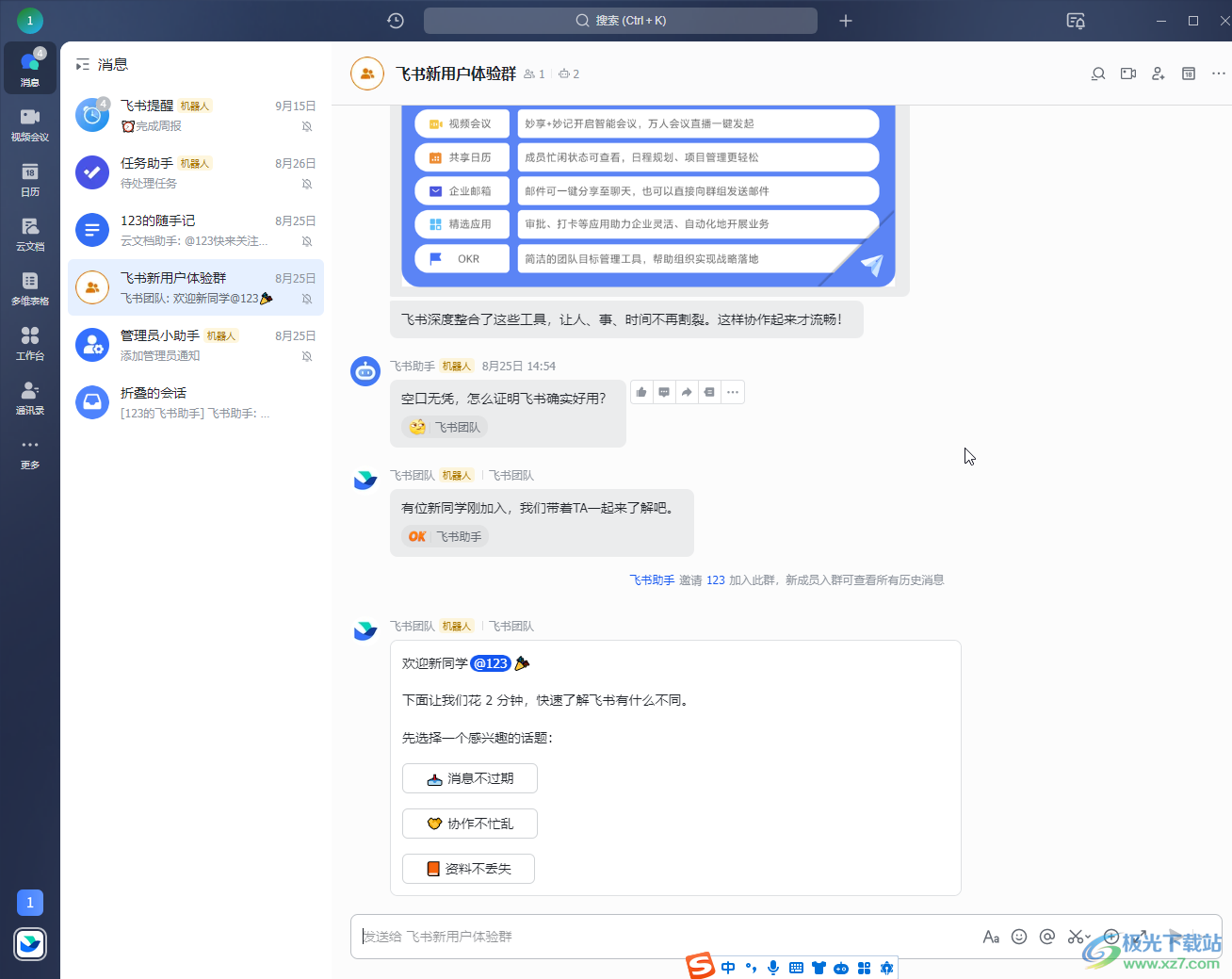Viewport: 1232px width, 979px height.
Task: Click the plus button next to search
Action: 846,21
